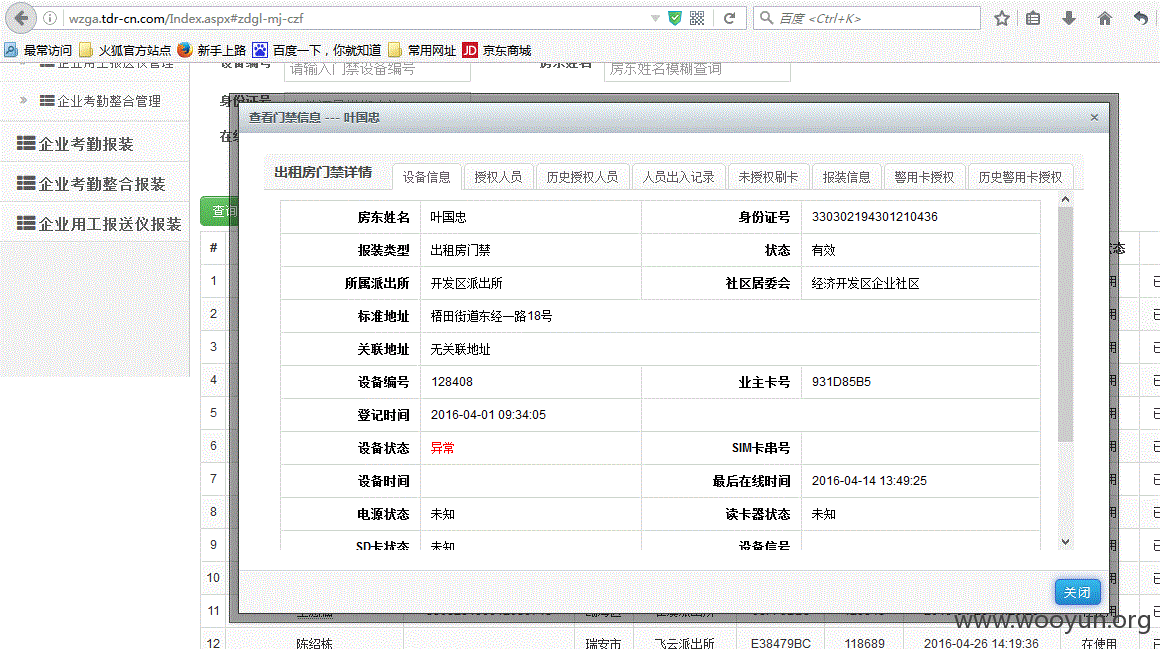Switch to 历史警用卡授权 tab
This screenshot has height=649, width=1160.
click(x=1020, y=177)
